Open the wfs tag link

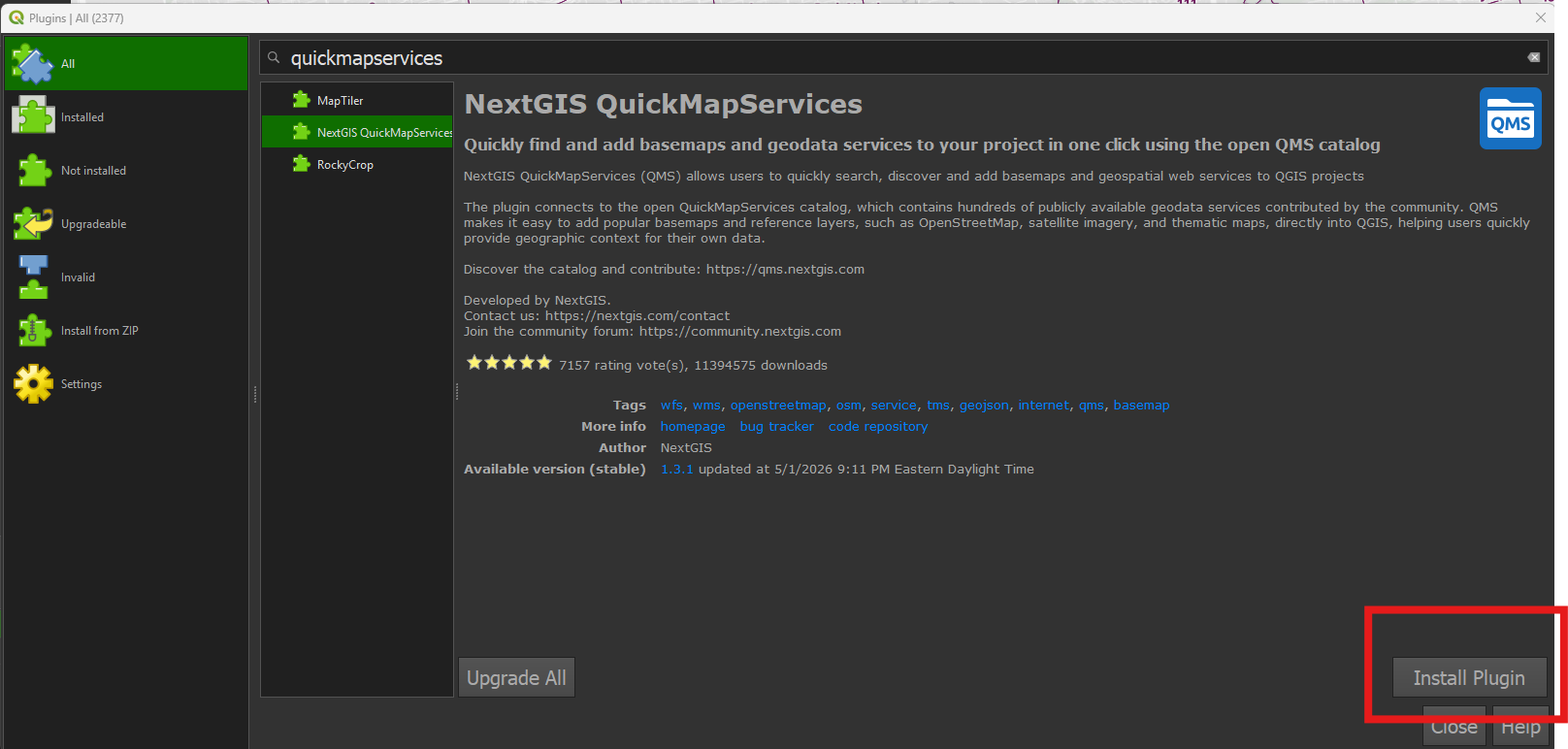(x=671, y=406)
